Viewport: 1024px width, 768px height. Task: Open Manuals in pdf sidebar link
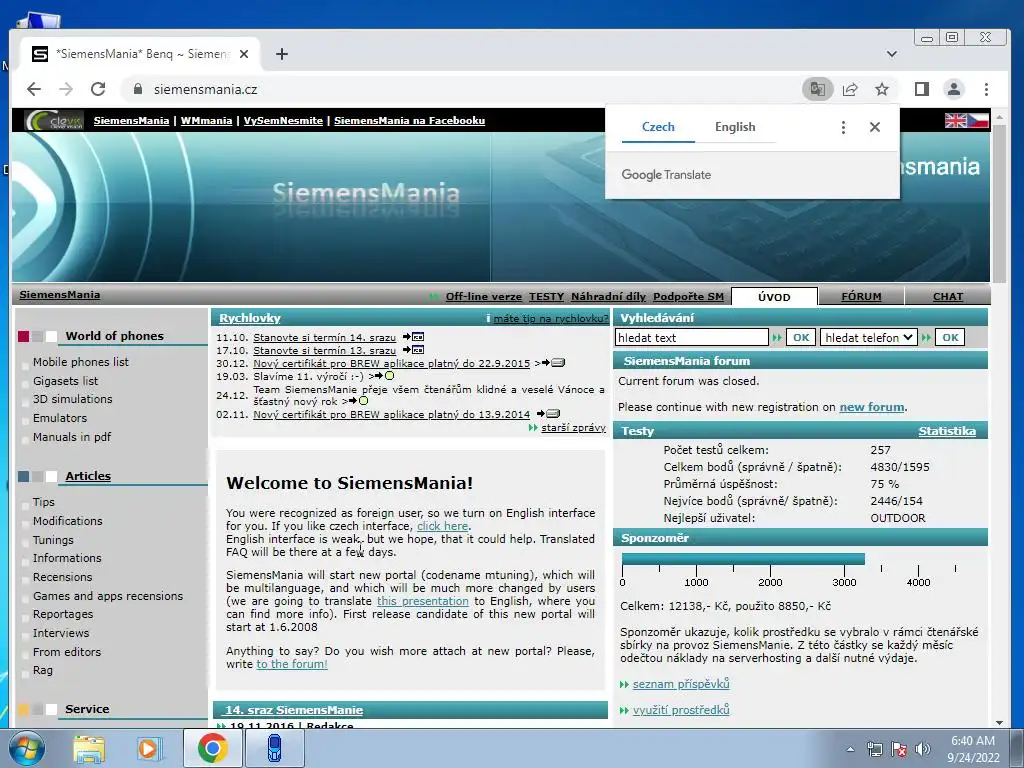(x=72, y=437)
